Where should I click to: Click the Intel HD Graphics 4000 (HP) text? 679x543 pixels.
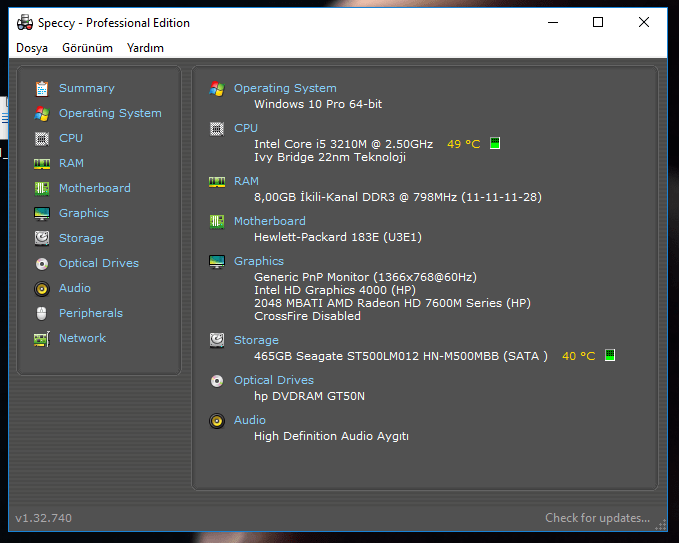(x=335, y=290)
